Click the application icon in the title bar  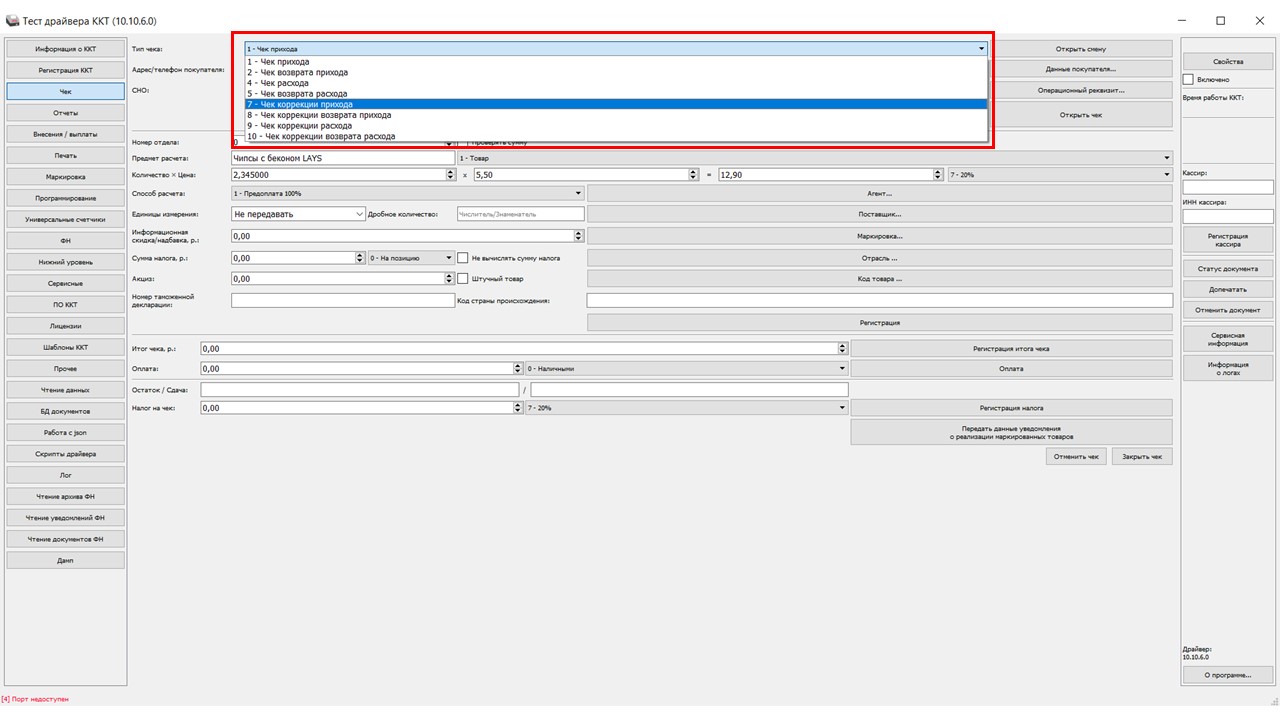pyautogui.click(x=13, y=21)
